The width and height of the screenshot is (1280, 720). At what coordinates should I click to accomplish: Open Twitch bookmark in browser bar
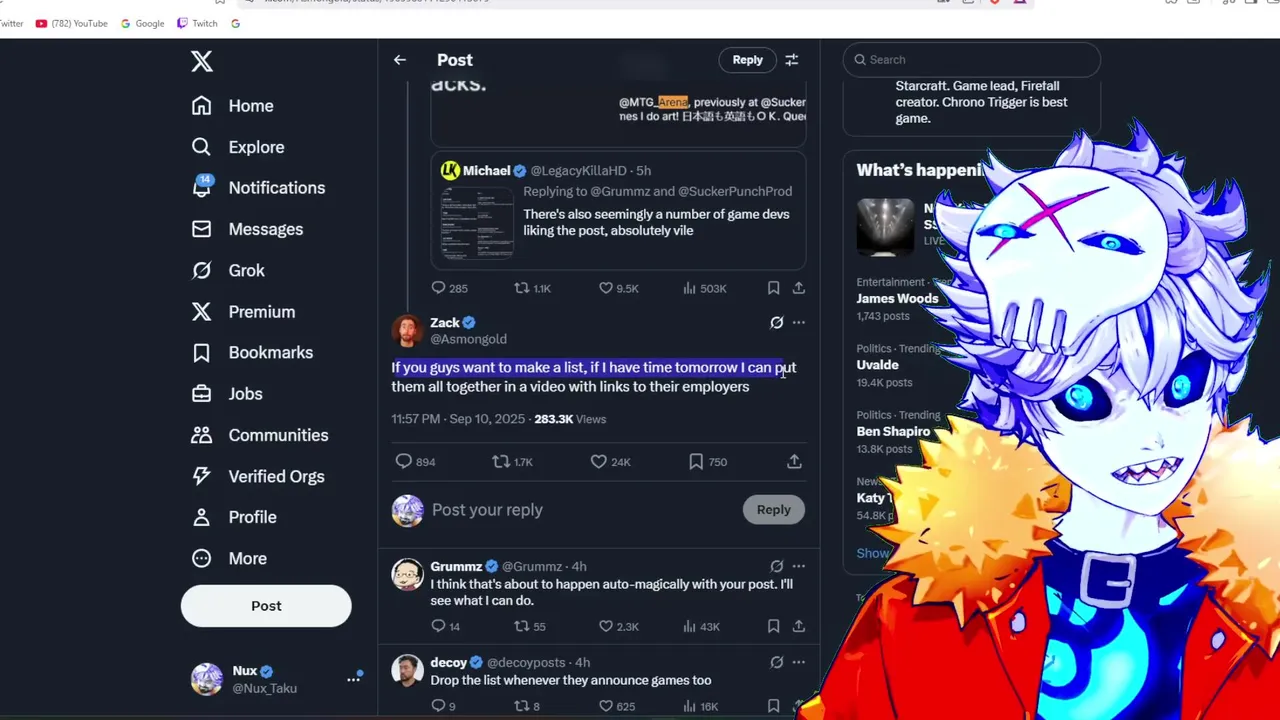[197, 23]
